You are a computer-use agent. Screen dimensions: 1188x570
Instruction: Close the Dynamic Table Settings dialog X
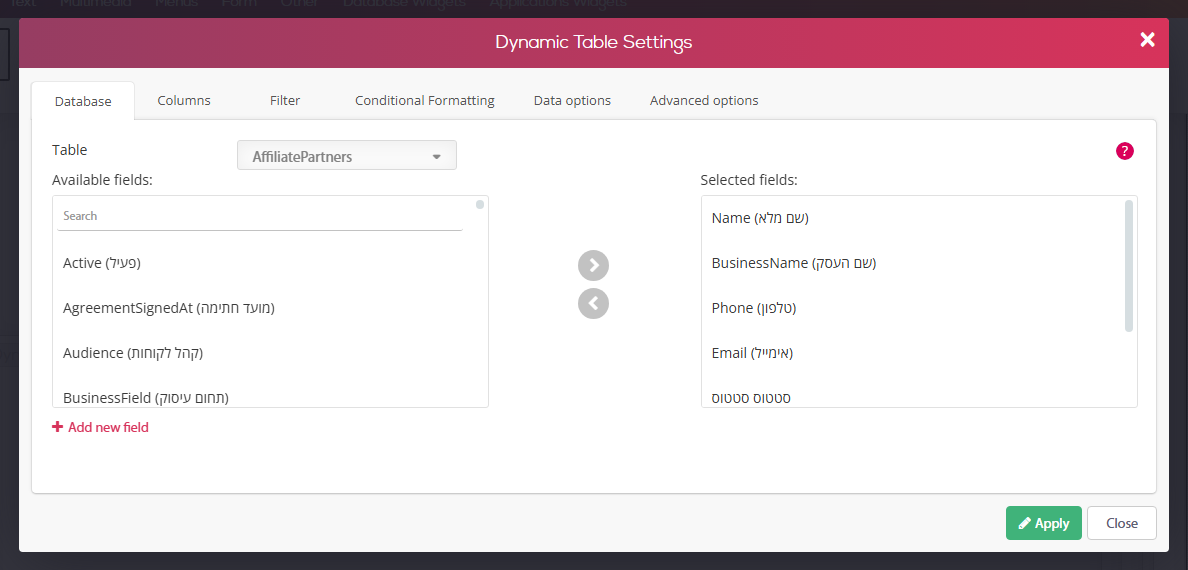coord(1147,40)
